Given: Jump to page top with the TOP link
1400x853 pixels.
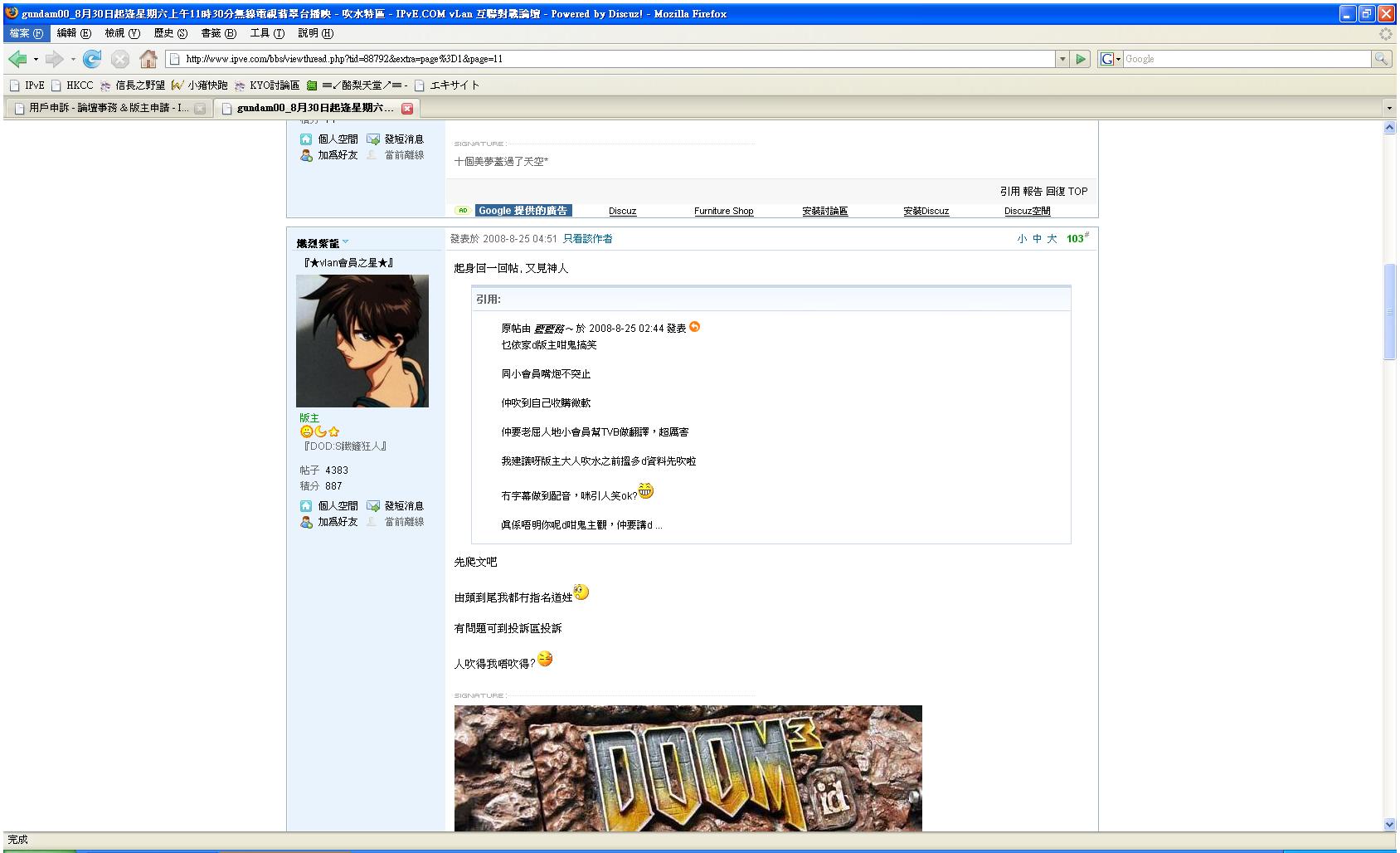Looking at the screenshot, I should coord(1078,192).
